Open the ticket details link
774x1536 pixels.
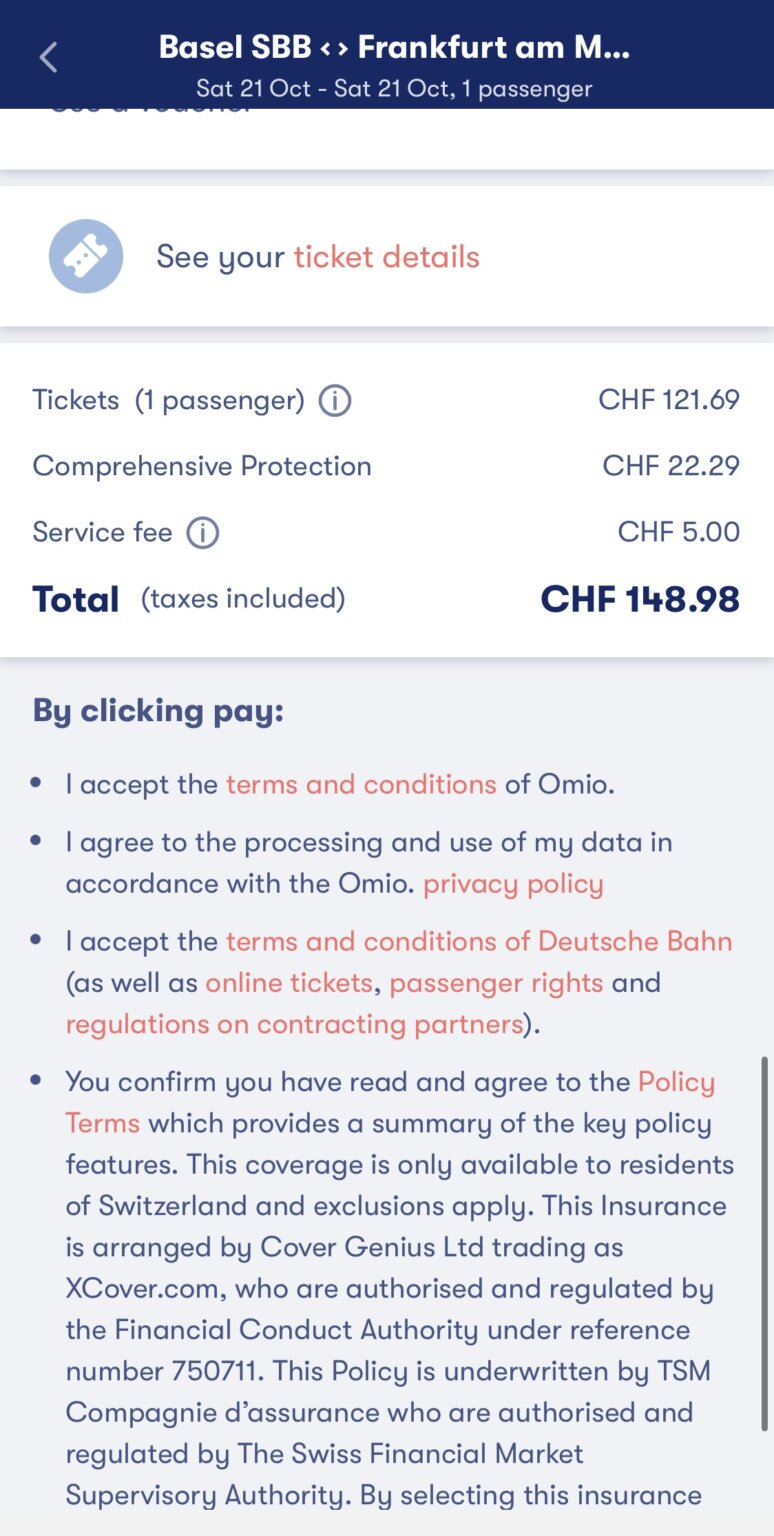point(386,257)
